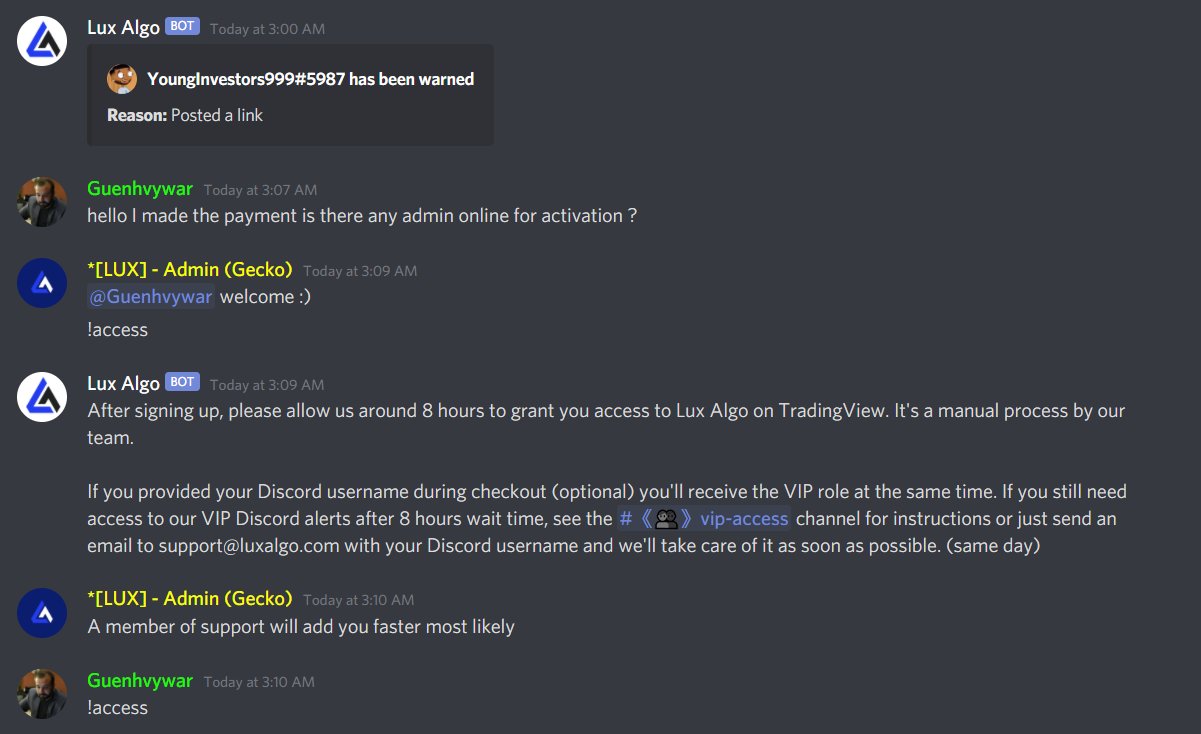Click Admin Gecko avatar beside support member message
Screen dimensions: 1201x734
(x=42, y=612)
